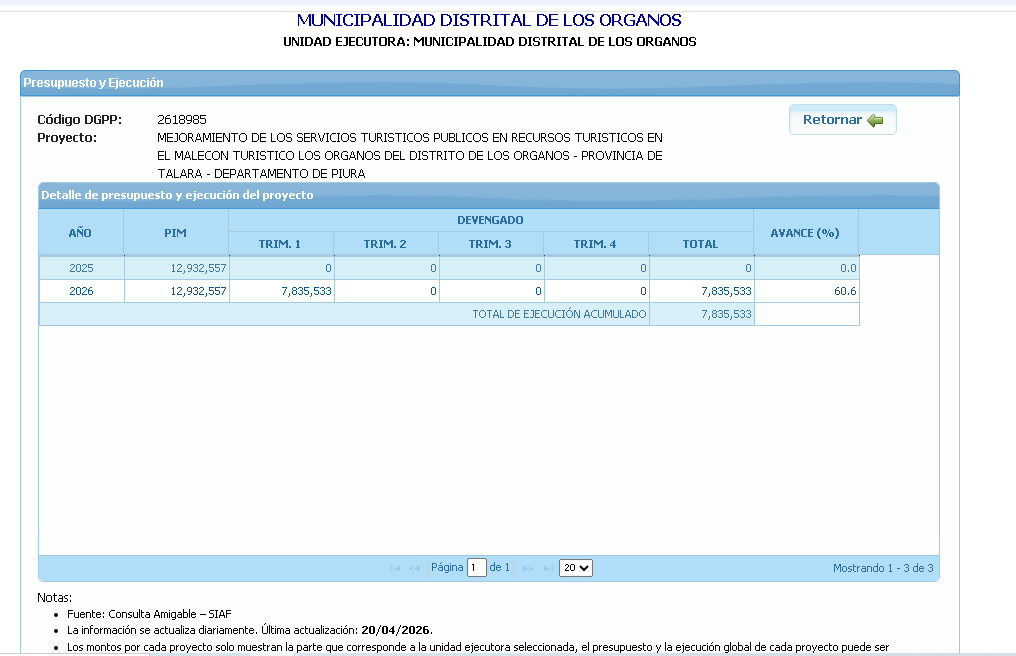Click the AVANCE (%) column header
The width and height of the screenshot is (1016, 656).
tap(804, 232)
